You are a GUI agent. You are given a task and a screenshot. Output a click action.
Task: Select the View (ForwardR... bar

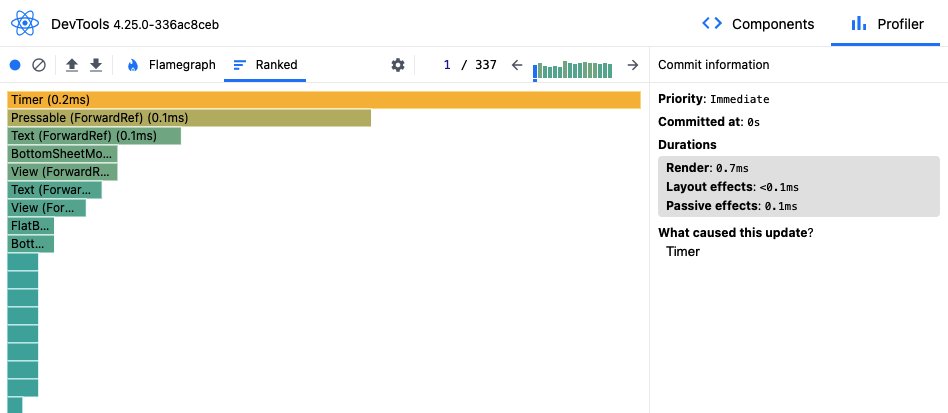(62, 172)
